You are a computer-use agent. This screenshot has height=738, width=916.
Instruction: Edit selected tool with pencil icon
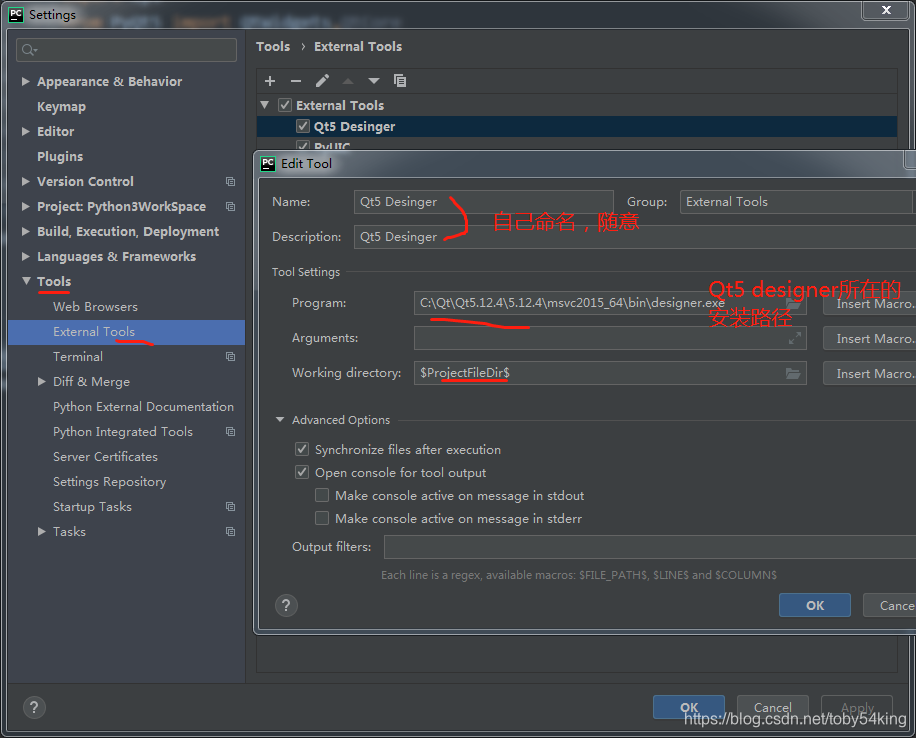tap(322, 81)
